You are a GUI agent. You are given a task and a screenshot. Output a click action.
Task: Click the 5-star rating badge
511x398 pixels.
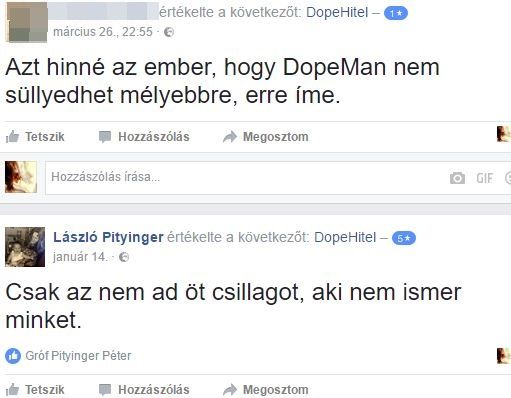[404, 238]
